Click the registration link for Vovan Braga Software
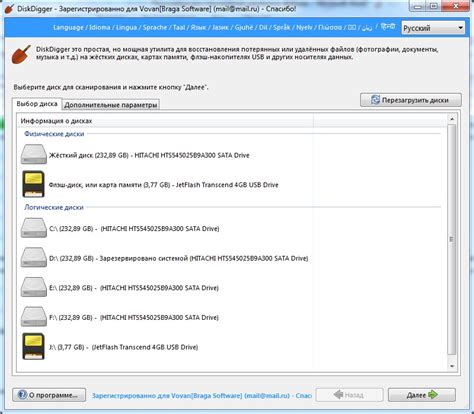The image size is (474, 414). pos(202,396)
